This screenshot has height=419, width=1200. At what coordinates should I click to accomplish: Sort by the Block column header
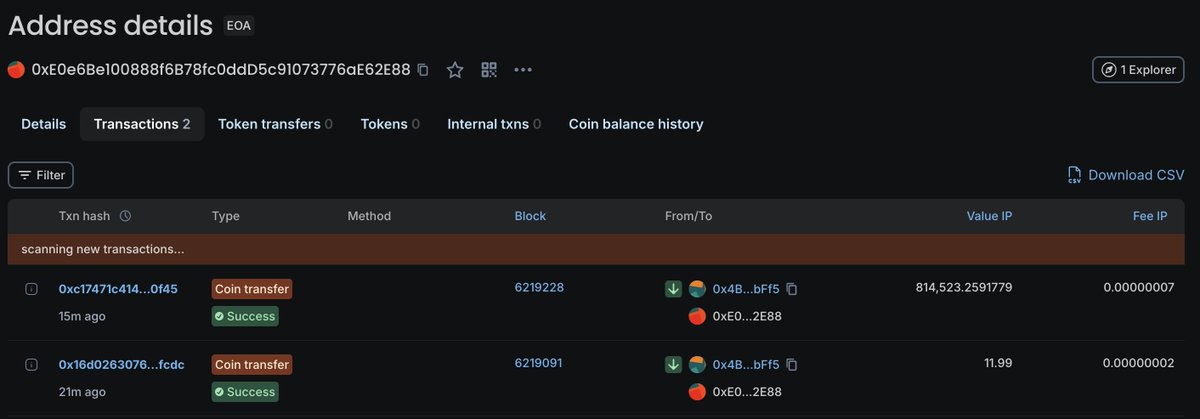click(x=530, y=216)
